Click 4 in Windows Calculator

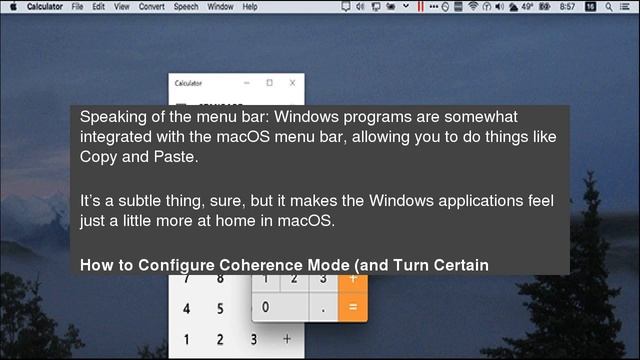click(187, 309)
